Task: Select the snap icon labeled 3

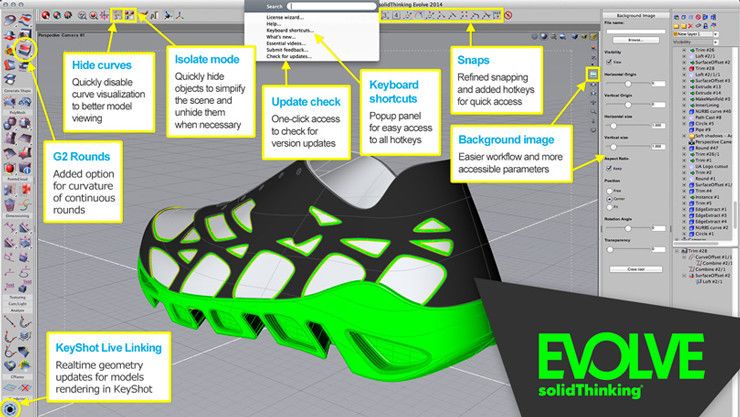Action: coord(386,16)
